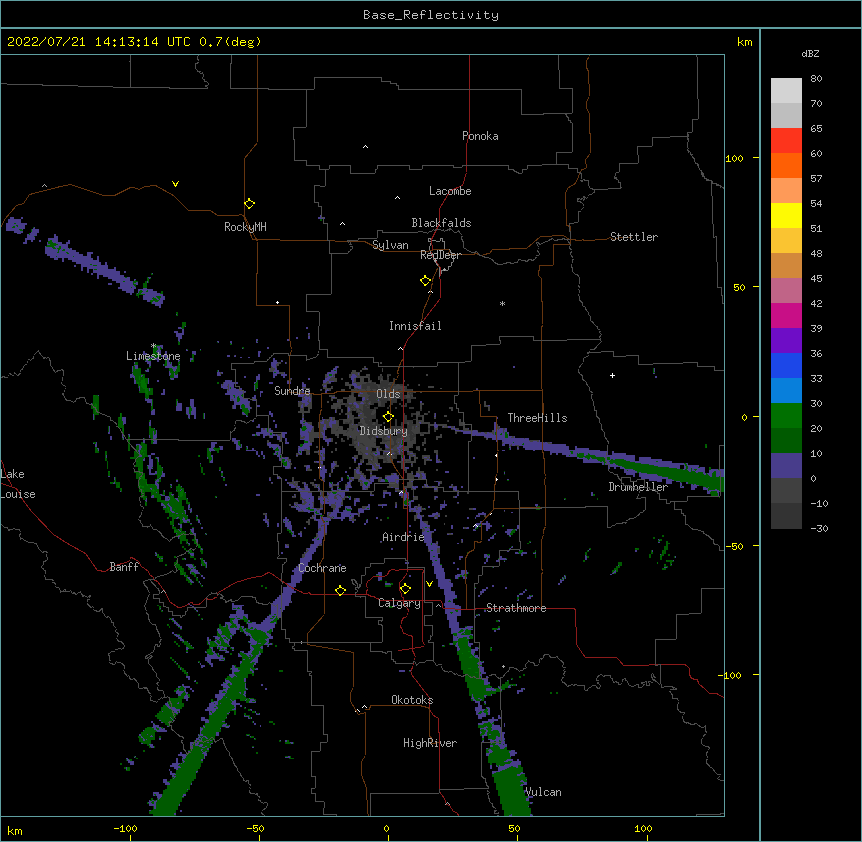Select the purple 39-36 dBZ legend band
Image resolution: width=862 pixels, height=842 pixels.
pyautogui.click(x=786, y=341)
